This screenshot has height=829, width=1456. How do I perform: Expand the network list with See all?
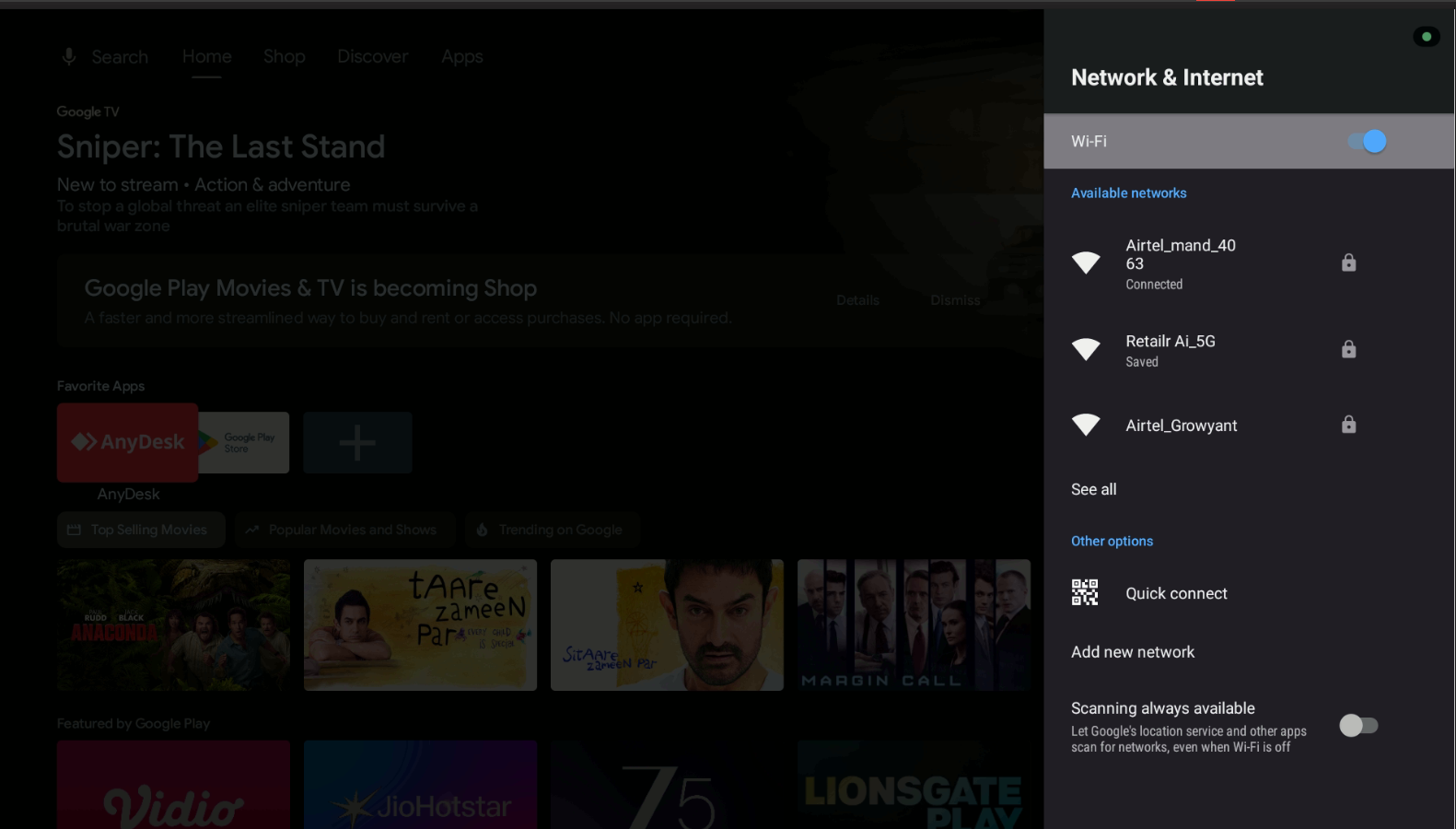click(1093, 489)
